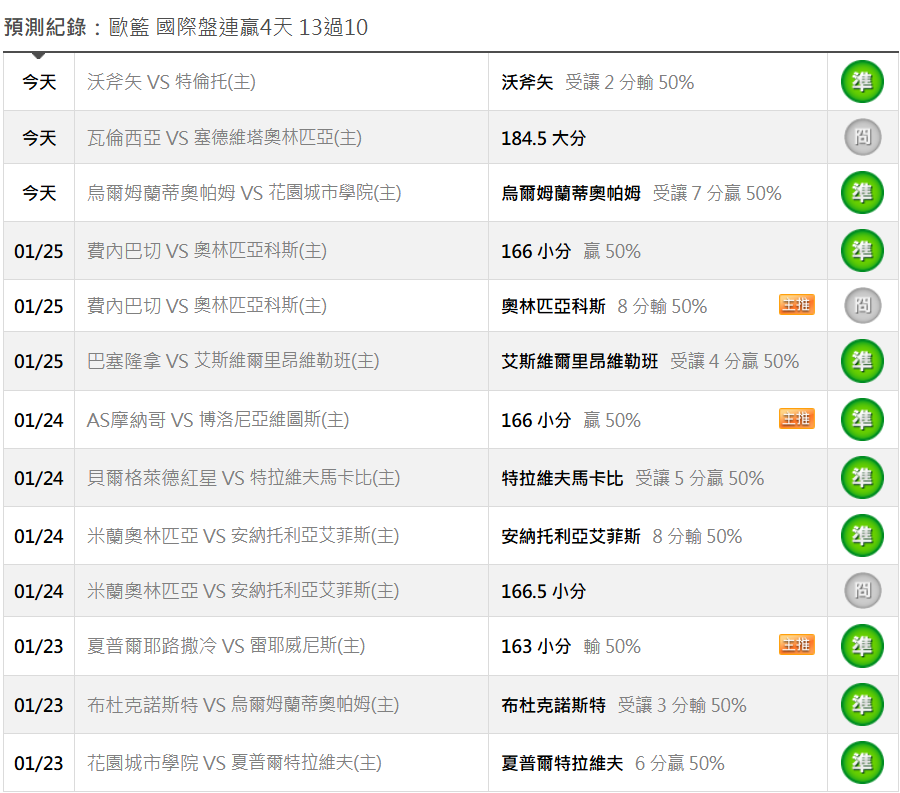Click green 準 icon in AS摩納哥 VS 博洛尼亞維圖斯 row
The width and height of the screenshot is (900, 793).
[x=862, y=419]
